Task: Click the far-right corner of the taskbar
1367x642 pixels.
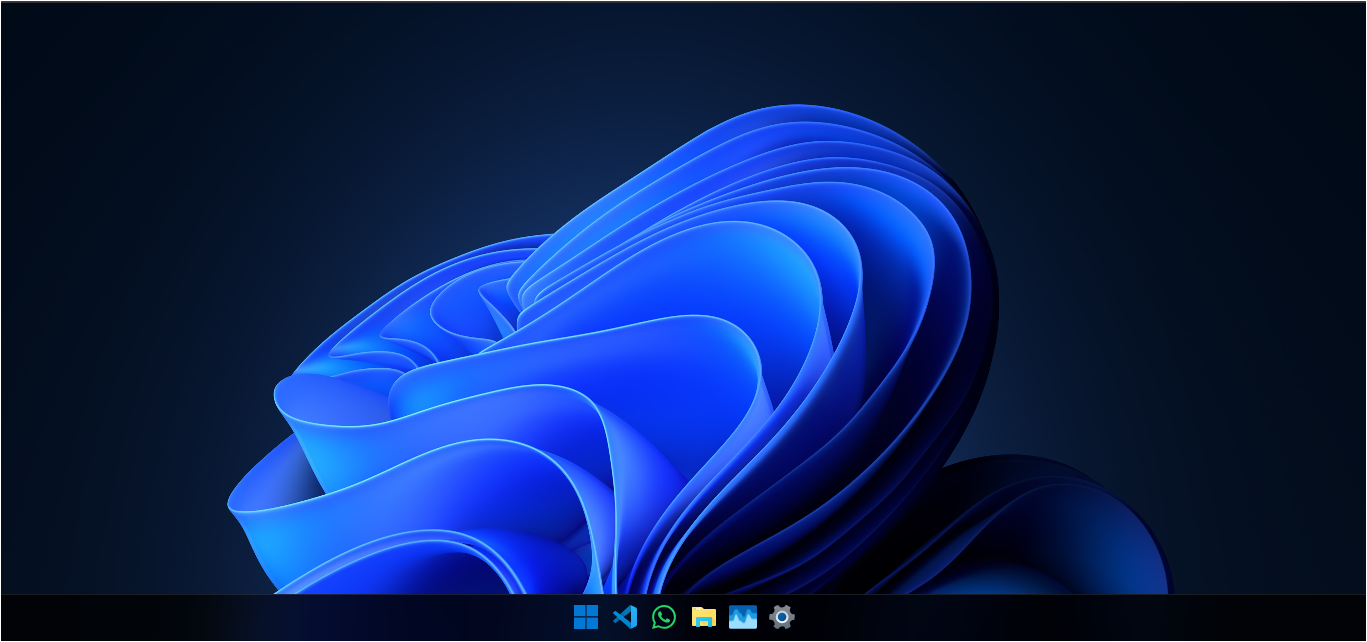Action: coord(1360,618)
